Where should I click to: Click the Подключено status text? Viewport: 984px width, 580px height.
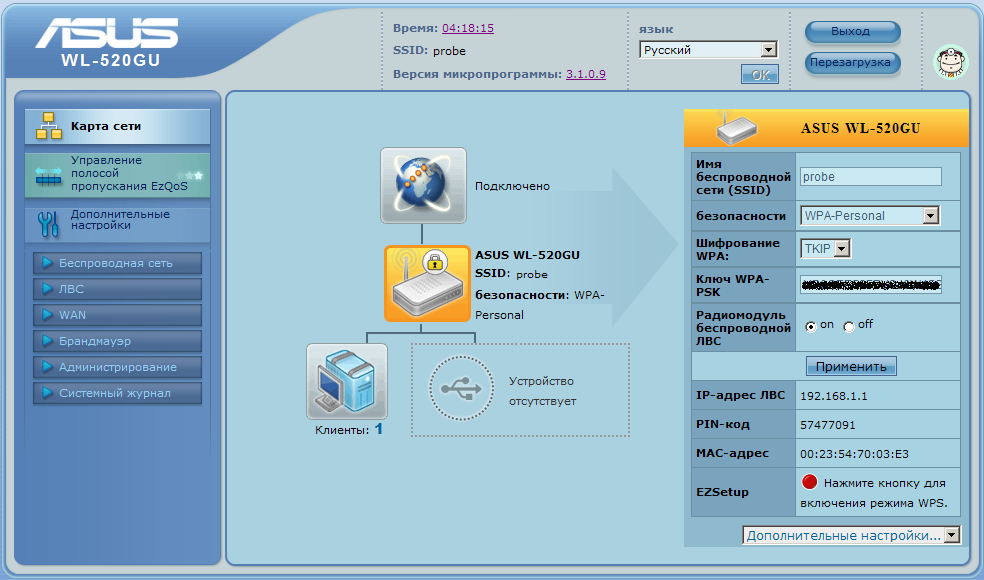[x=512, y=186]
